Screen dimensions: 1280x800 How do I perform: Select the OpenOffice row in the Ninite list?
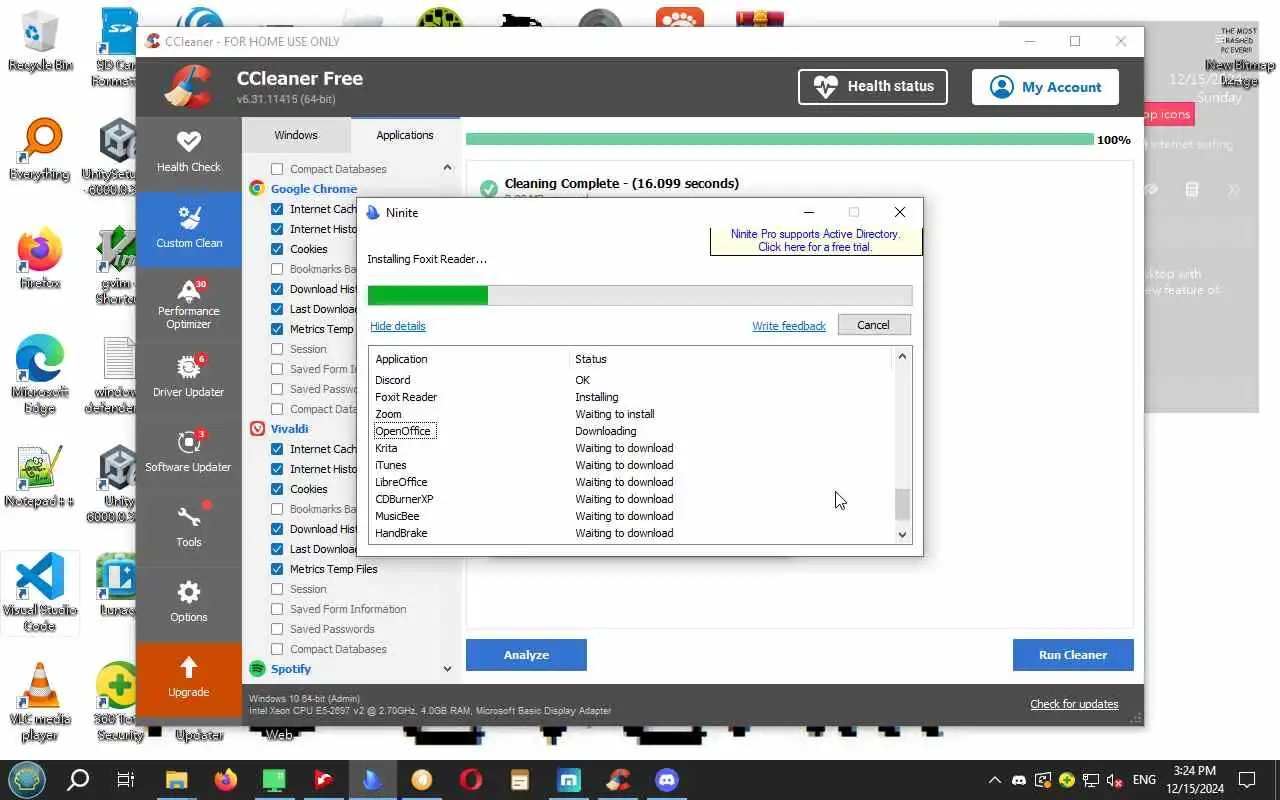tap(404, 431)
